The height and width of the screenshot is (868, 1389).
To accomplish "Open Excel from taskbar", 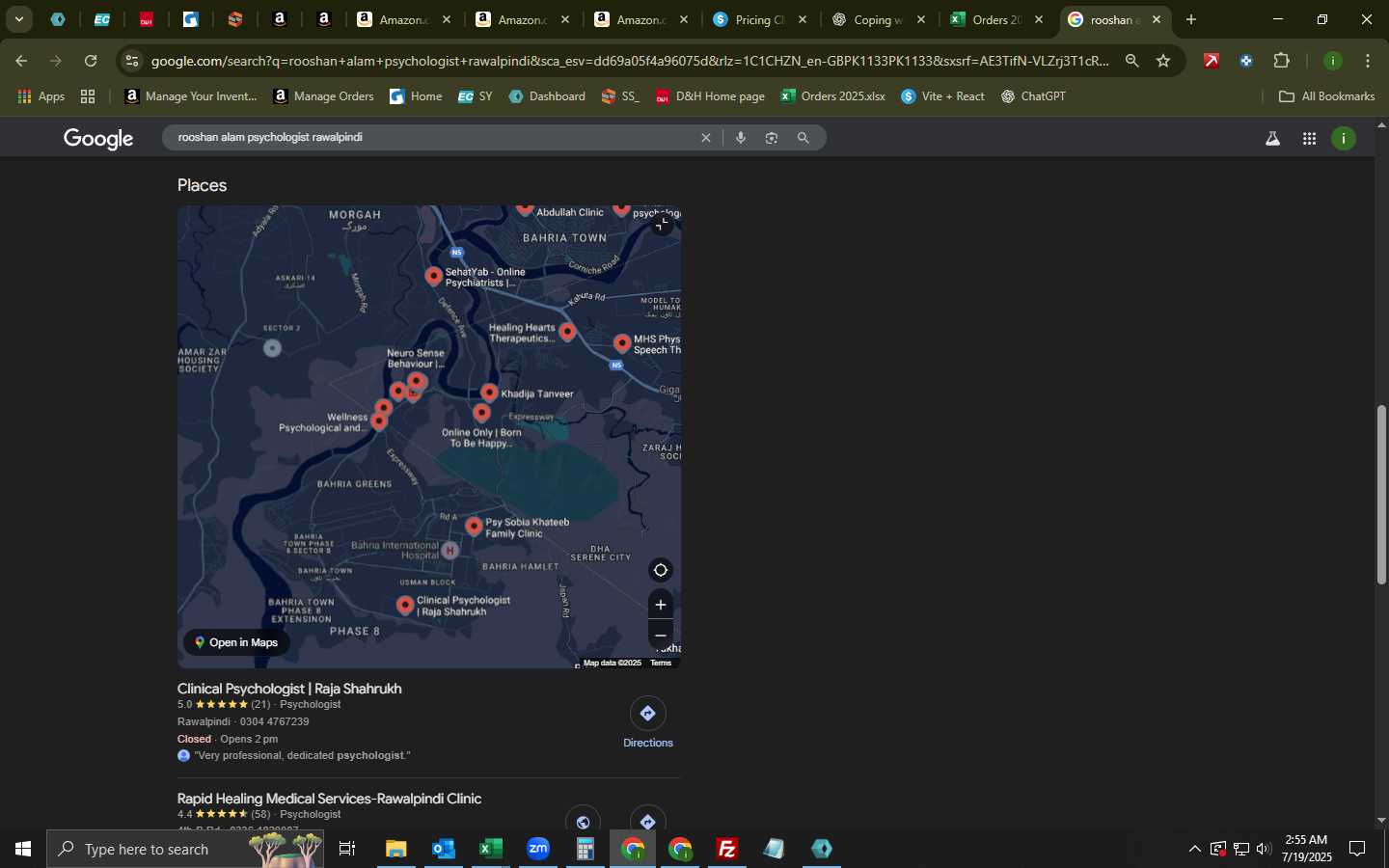I will tap(491, 849).
